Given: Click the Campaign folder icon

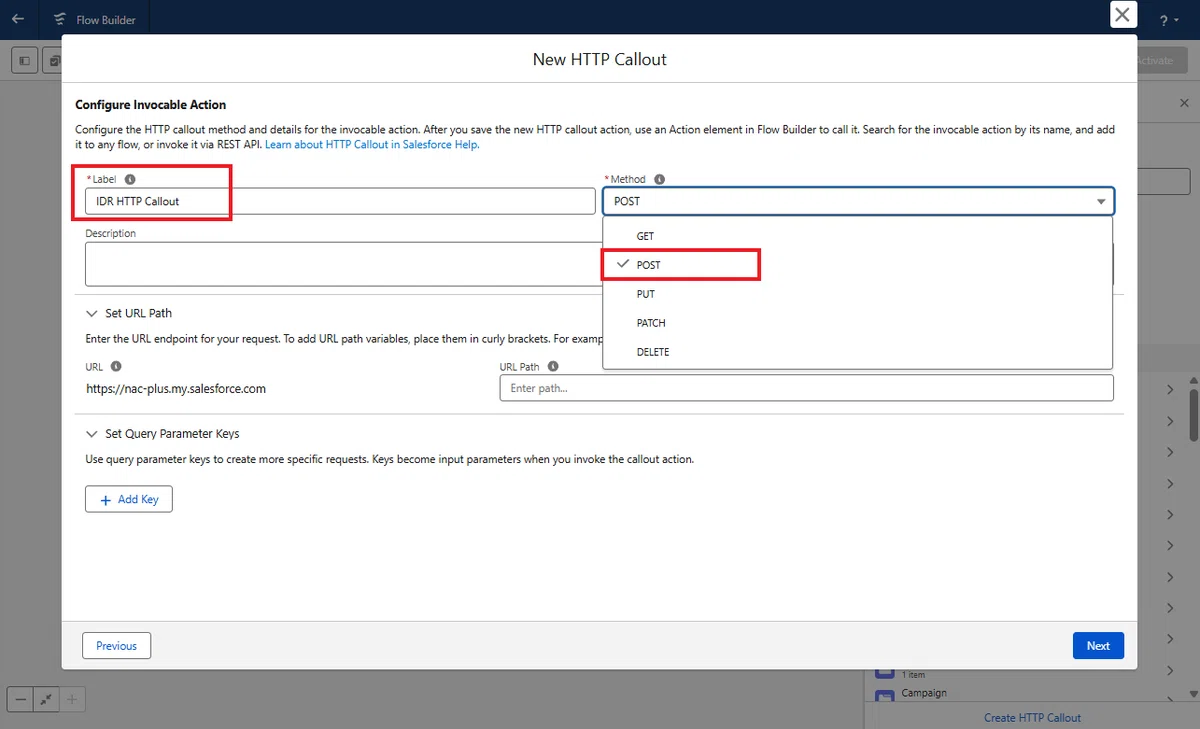Looking at the screenshot, I should coord(884,695).
